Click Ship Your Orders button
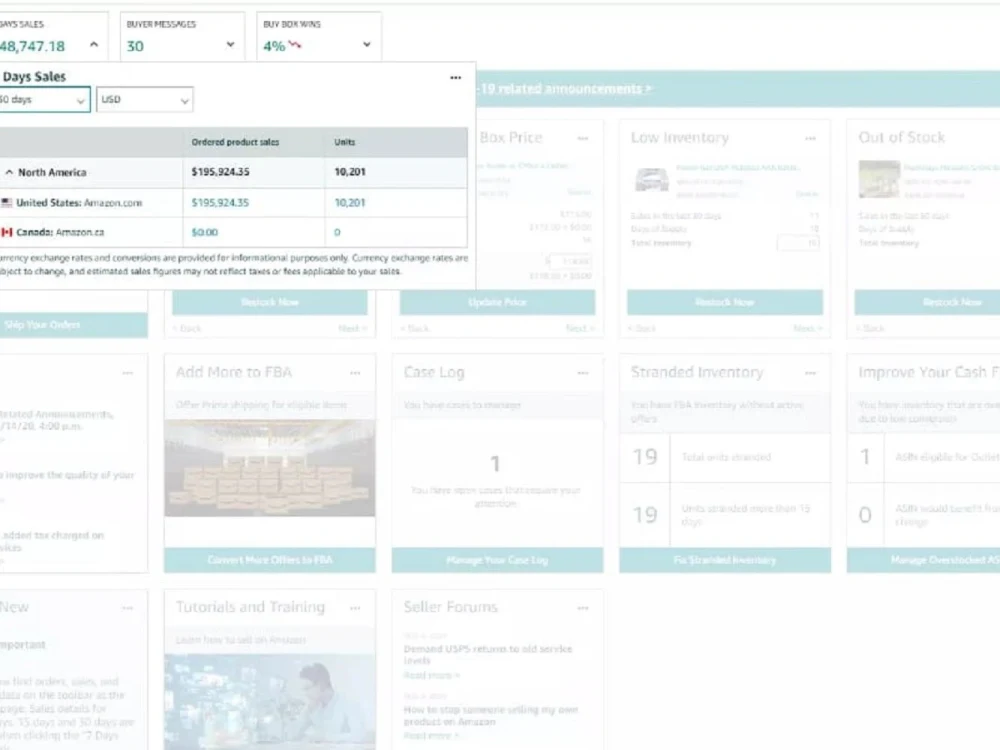Image resolution: width=1000 pixels, height=750 pixels. point(73,325)
